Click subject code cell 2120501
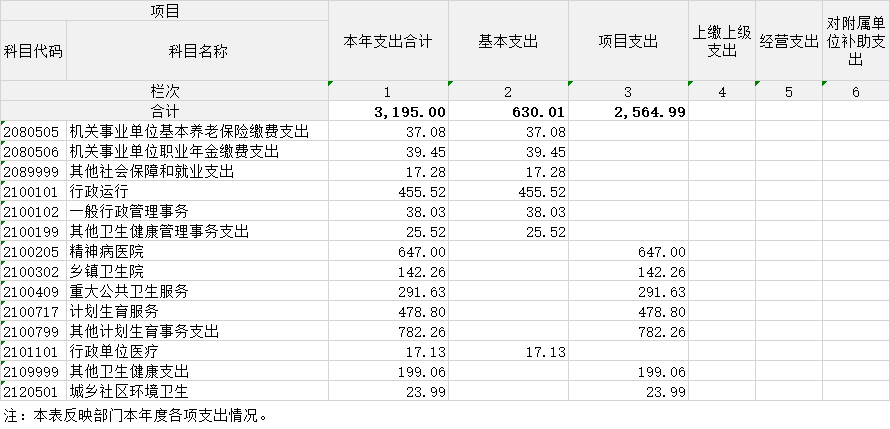This screenshot has width=890, height=429. pyautogui.click(x=33, y=391)
